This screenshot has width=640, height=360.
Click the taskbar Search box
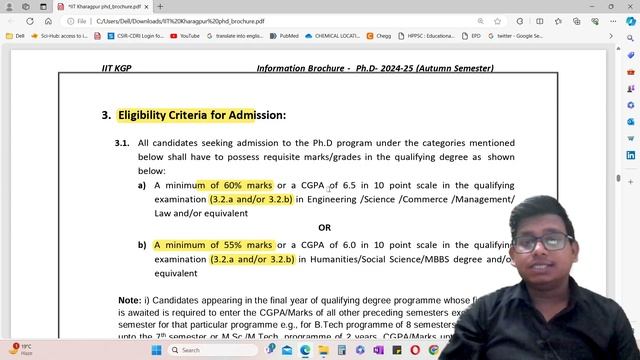tap(213, 350)
